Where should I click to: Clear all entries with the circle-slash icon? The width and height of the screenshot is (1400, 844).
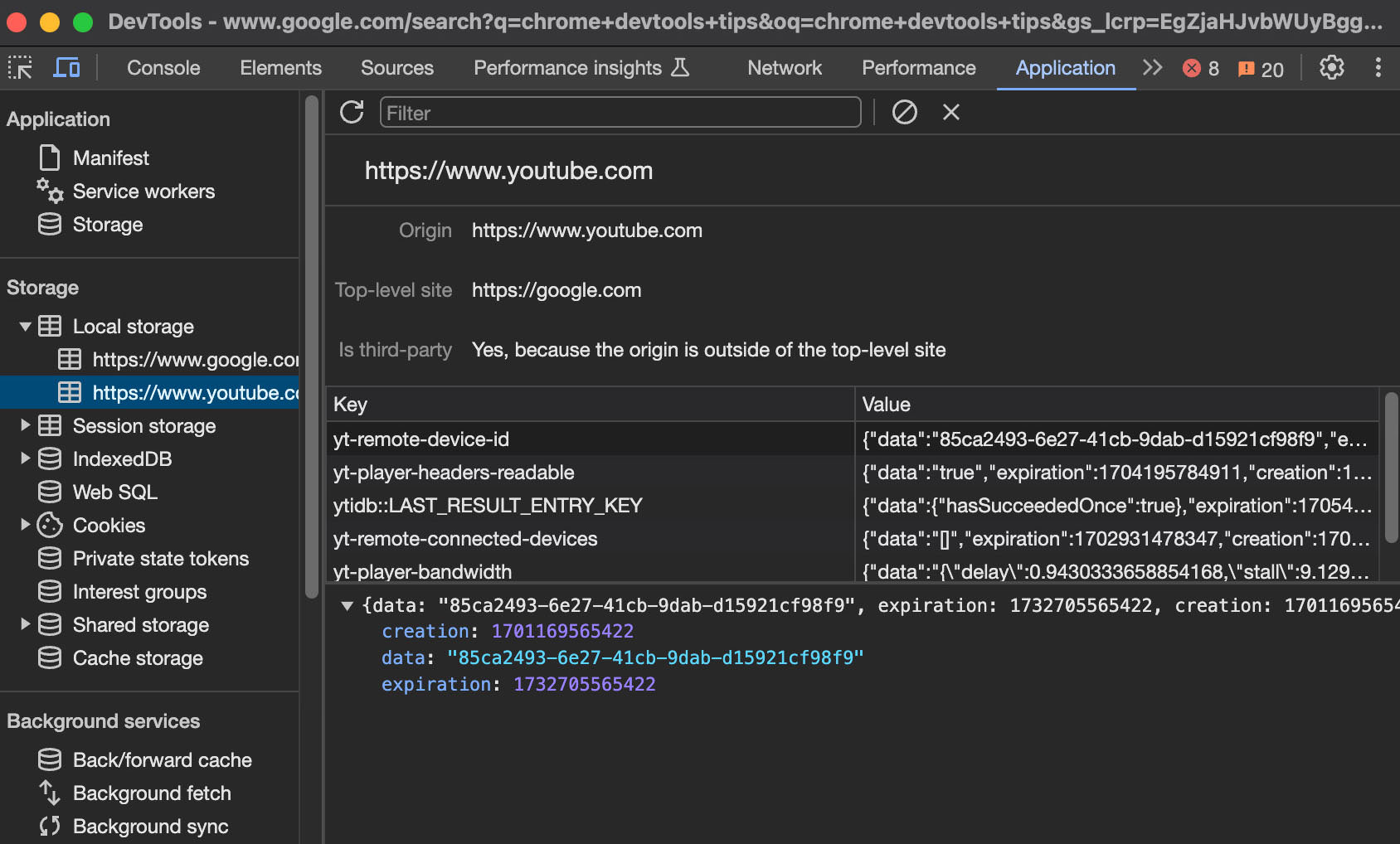point(904,112)
